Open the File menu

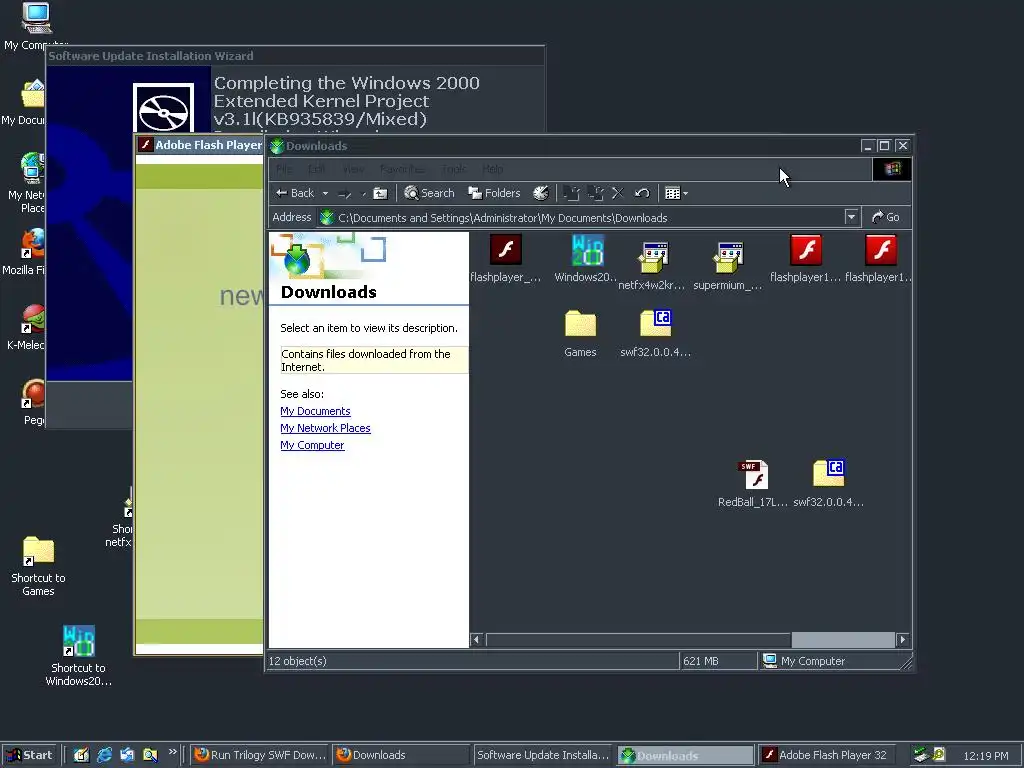(284, 169)
